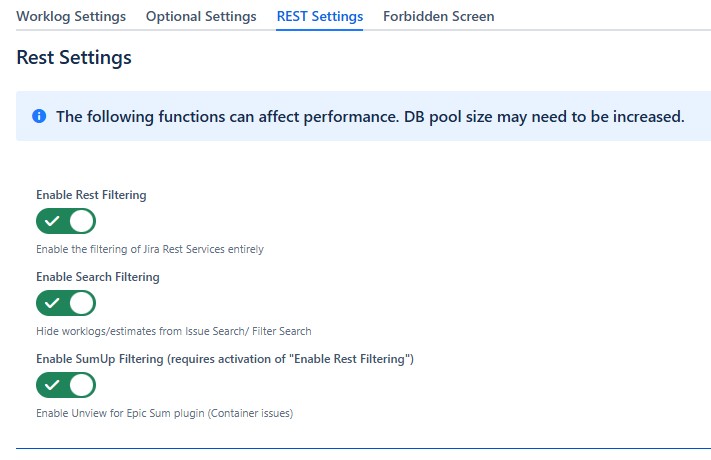Switch to the Optional Settings tab
Screen dimensions: 711x460
201,17
